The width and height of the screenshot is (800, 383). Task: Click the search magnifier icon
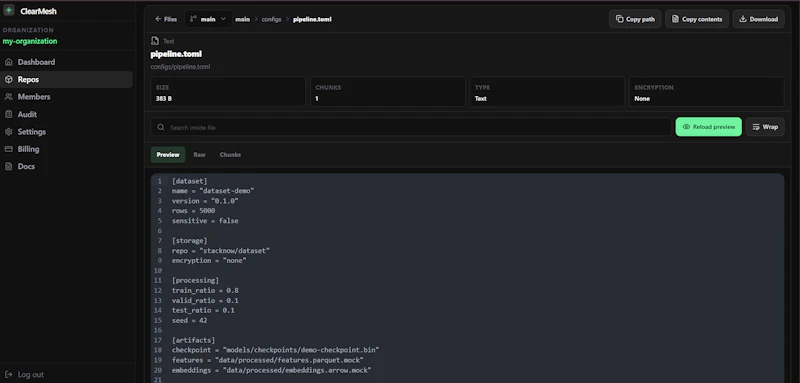161,127
